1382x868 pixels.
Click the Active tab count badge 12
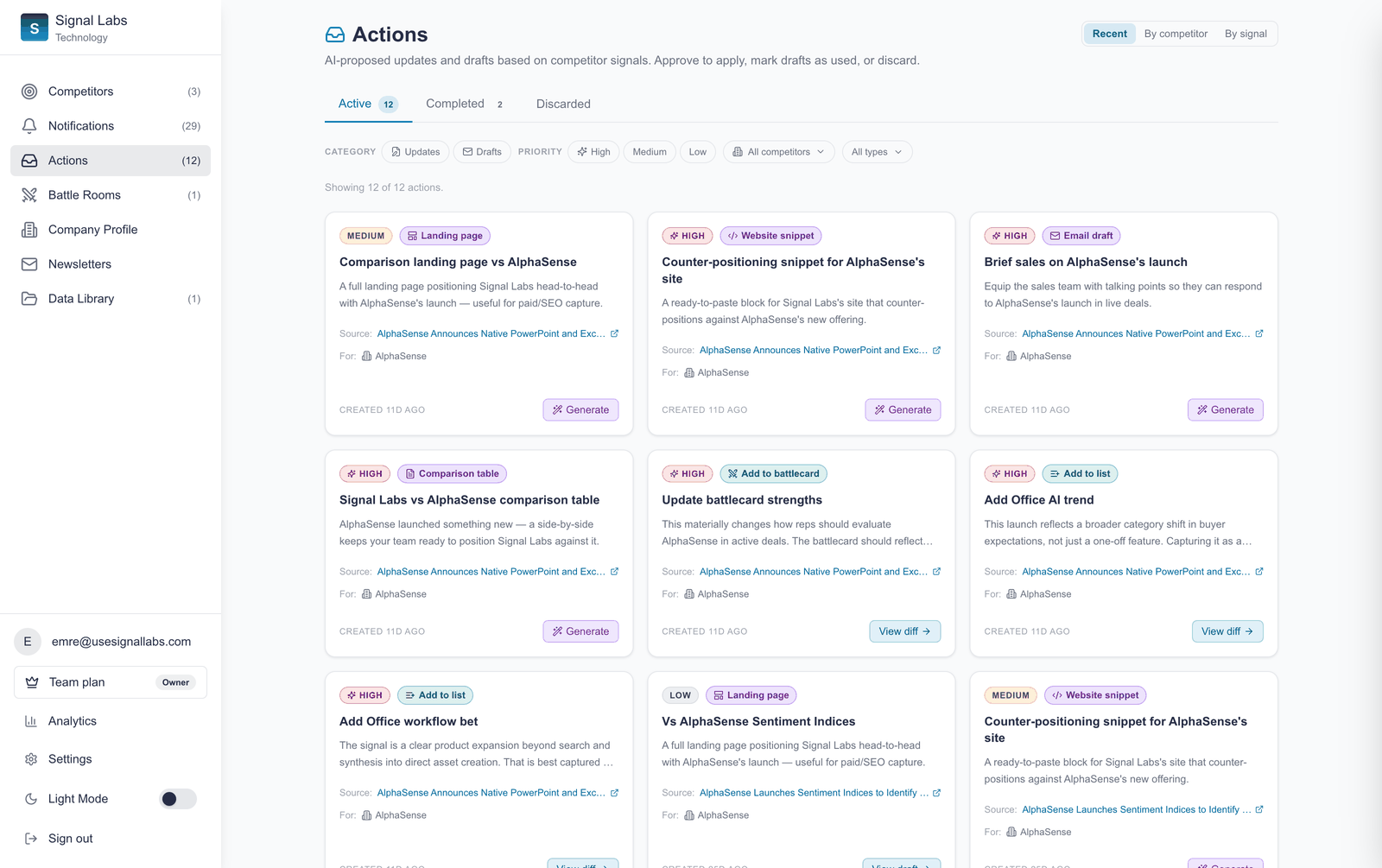[x=389, y=105]
